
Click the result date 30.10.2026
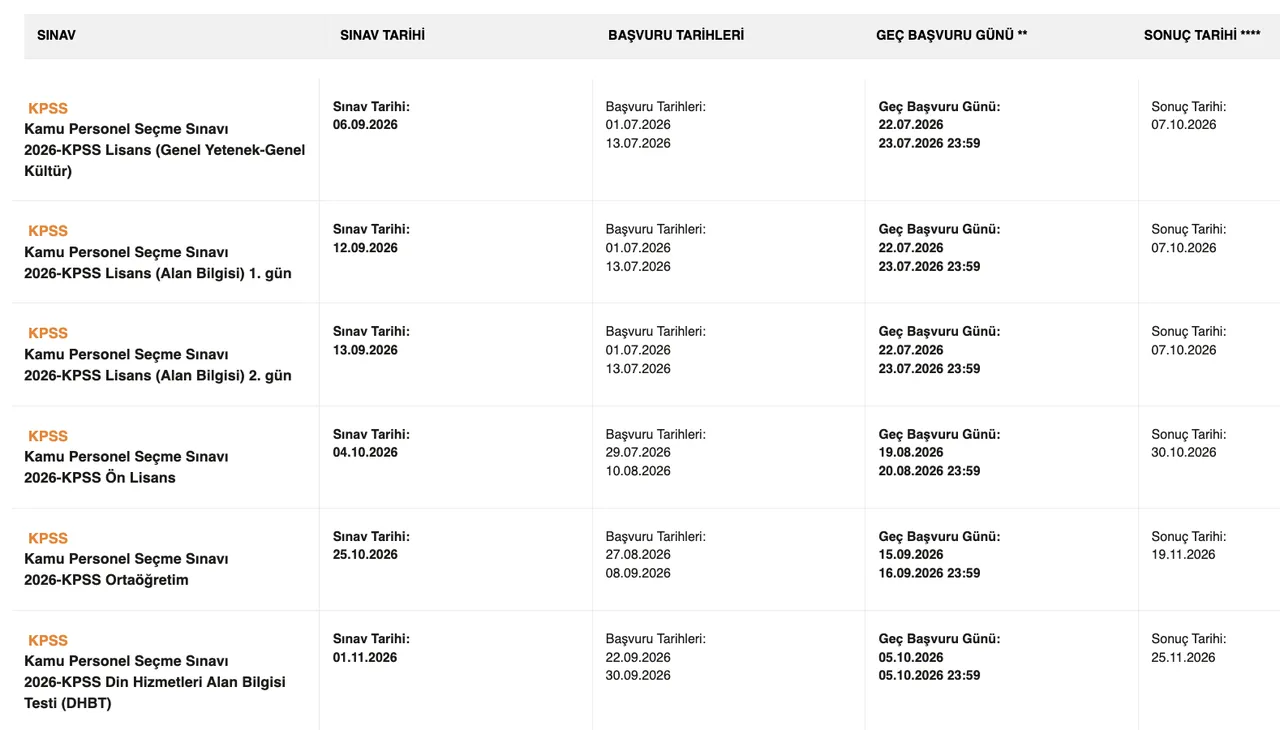pos(1183,452)
